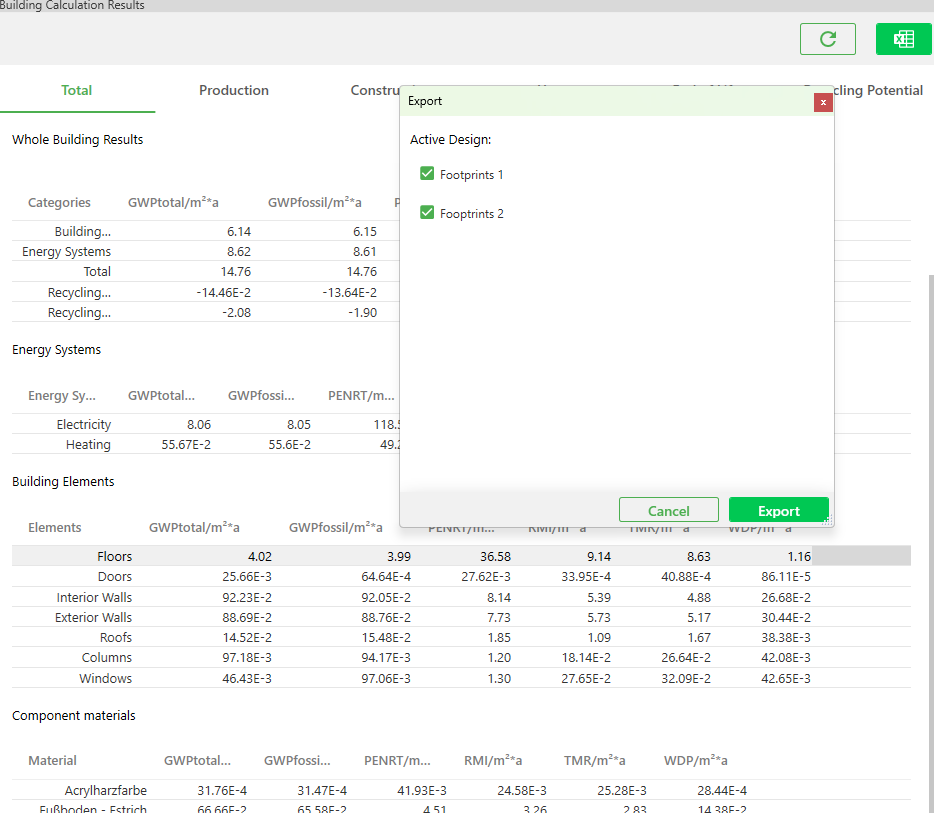Select the Floors row in Building Elements

point(115,556)
